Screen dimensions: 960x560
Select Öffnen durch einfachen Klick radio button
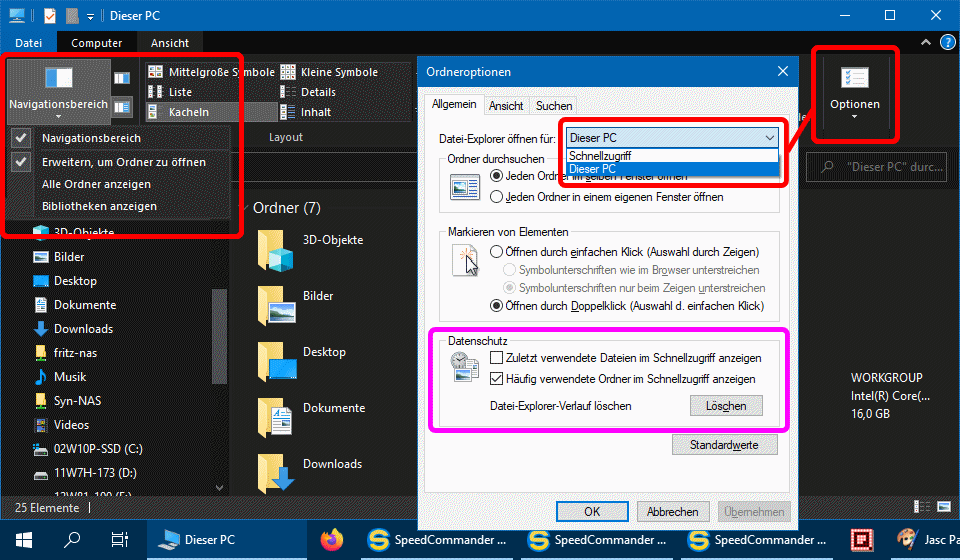pyautogui.click(x=498, y=252)
